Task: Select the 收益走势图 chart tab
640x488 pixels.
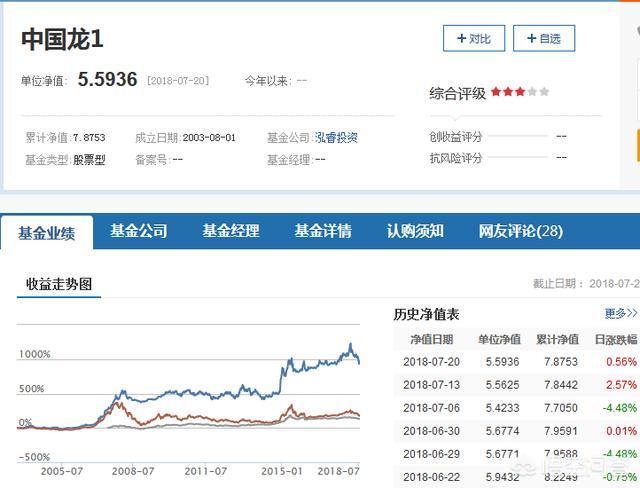Action: (59, 284)
